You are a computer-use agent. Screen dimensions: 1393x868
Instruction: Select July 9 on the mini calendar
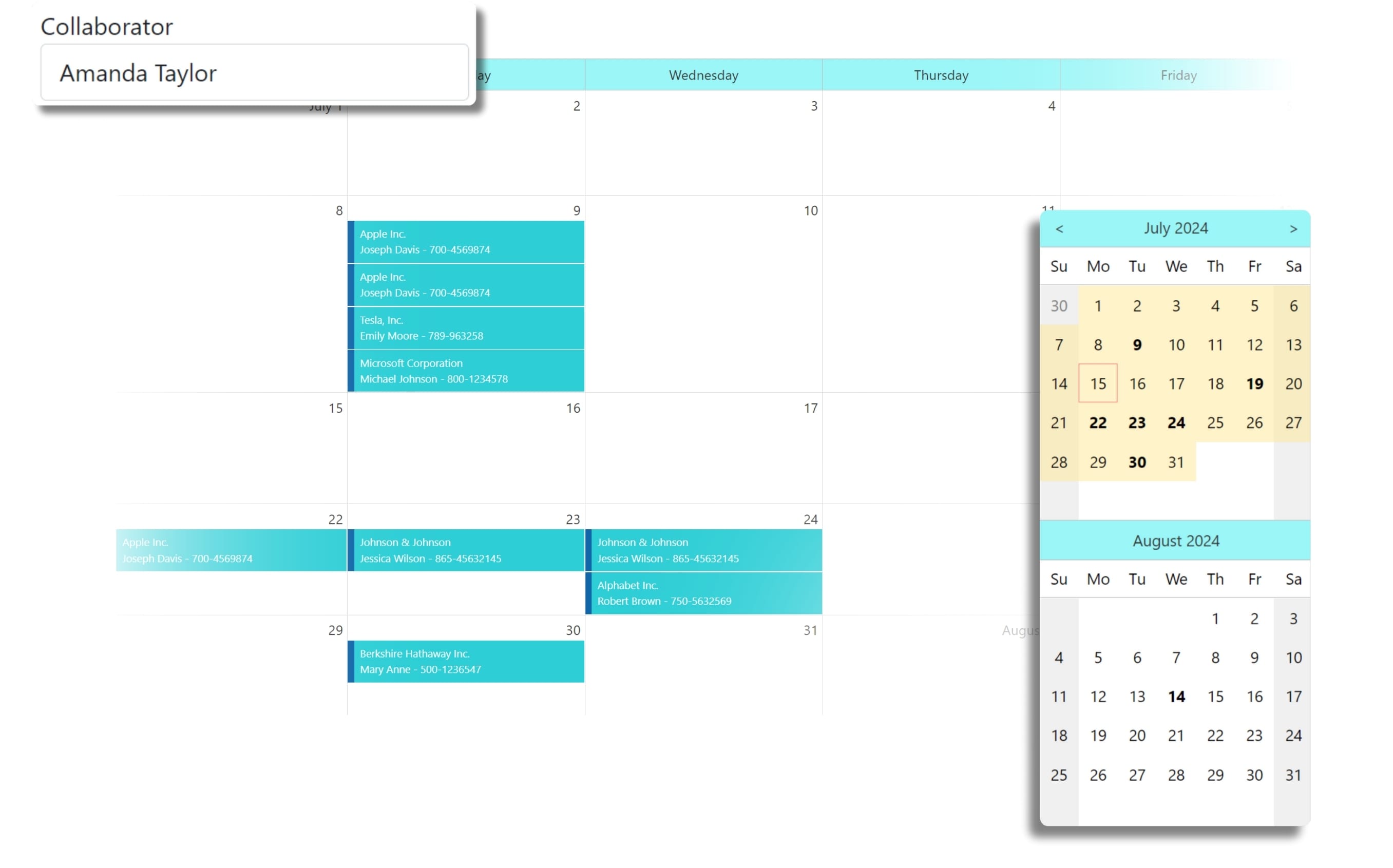click(1136, 344)
